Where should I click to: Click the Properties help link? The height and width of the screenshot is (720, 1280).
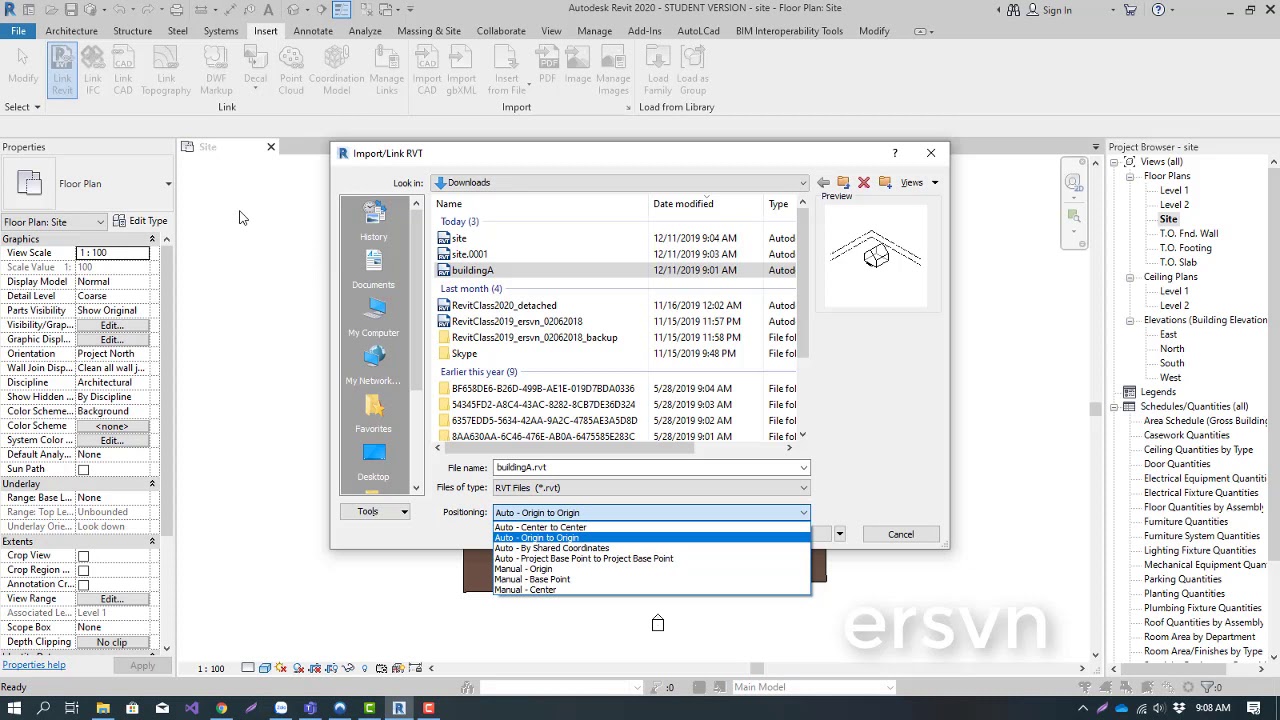(x=34, y=665)
